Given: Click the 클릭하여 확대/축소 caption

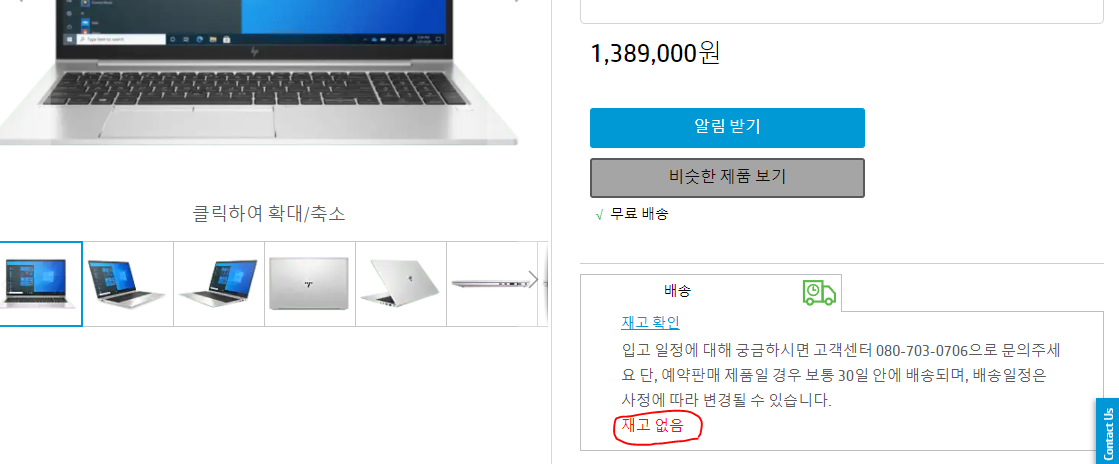Looking at the screenshot, I should pyautogui.click(x=269, y=213).
